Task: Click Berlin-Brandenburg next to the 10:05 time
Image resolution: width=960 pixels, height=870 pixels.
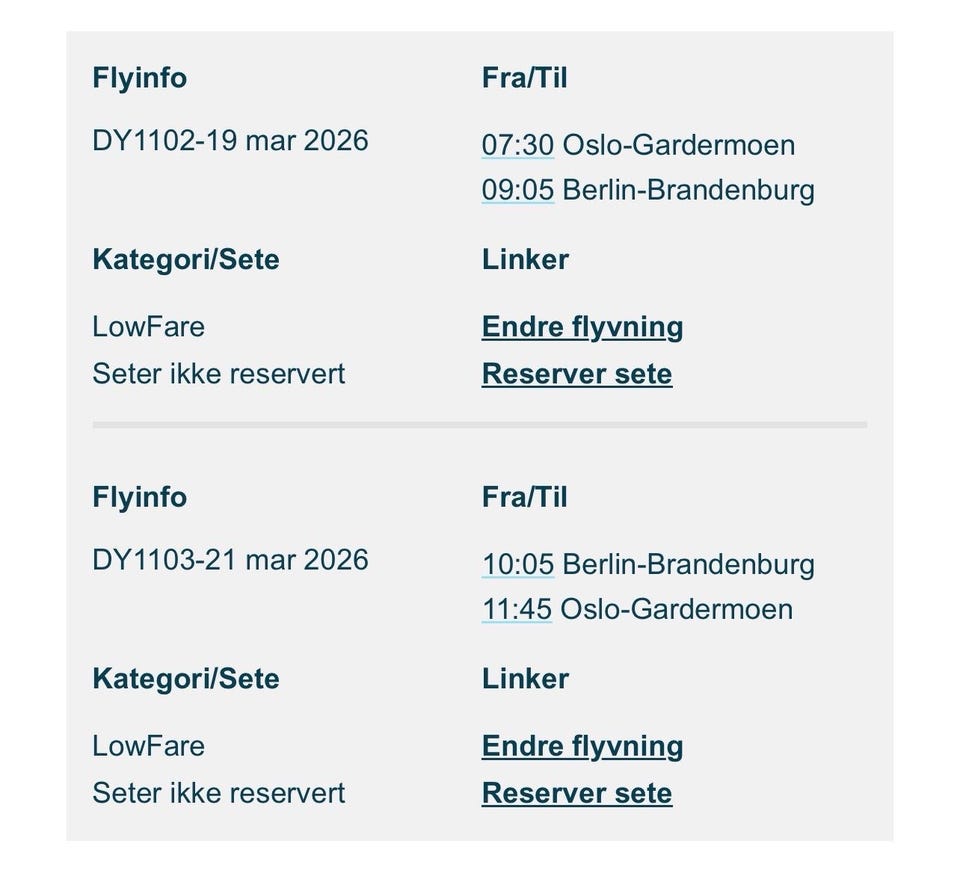Action: pos(688,564)
